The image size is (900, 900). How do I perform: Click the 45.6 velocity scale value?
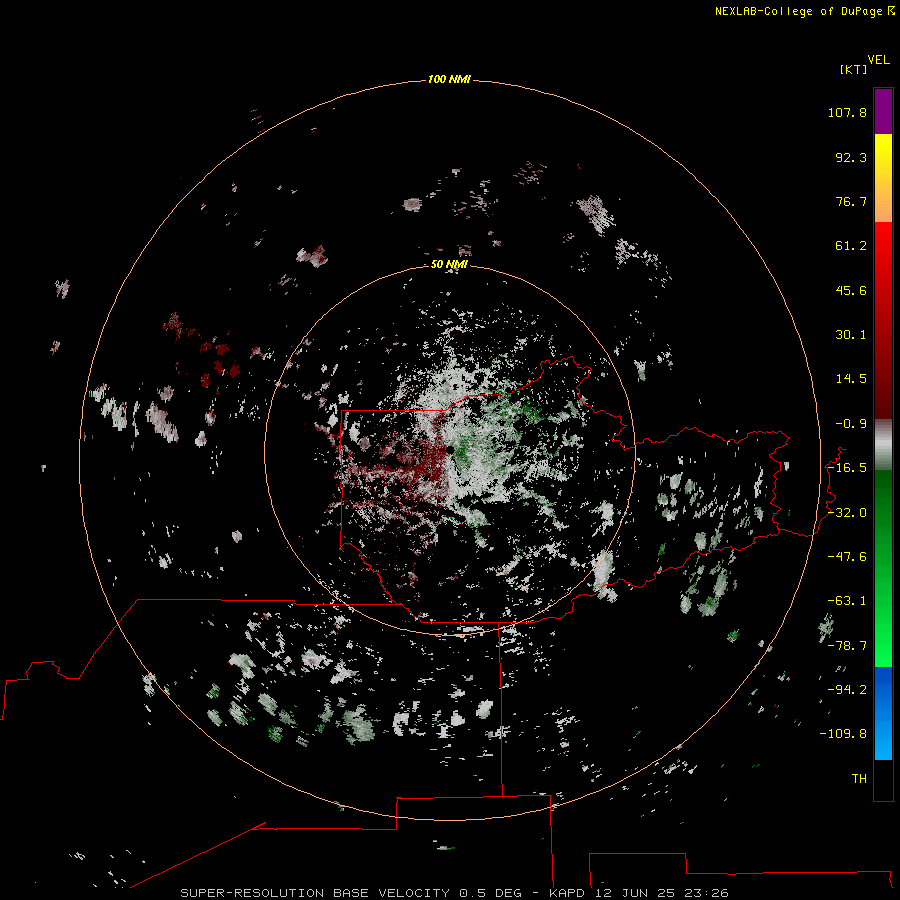click(x=851, y=290)
